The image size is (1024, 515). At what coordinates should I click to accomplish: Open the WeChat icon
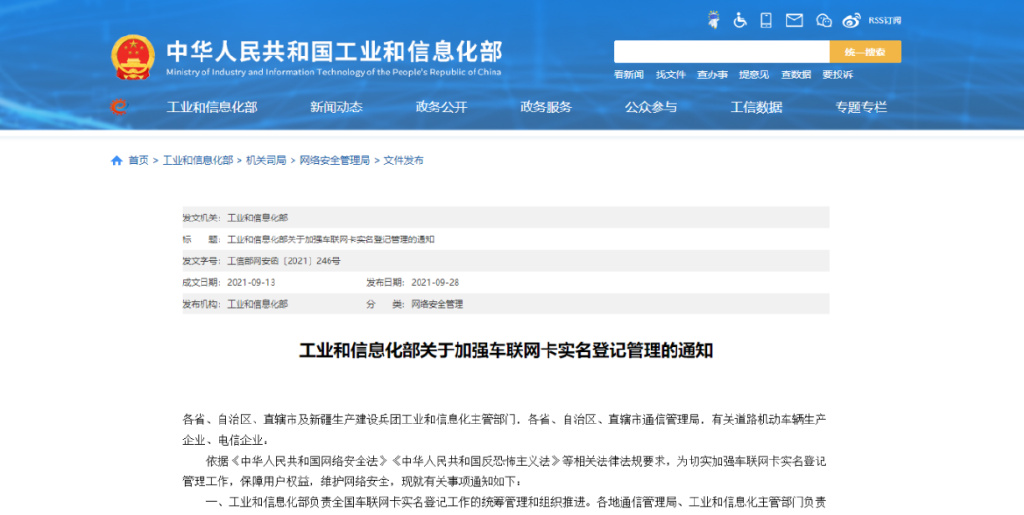tap(824, 20)
